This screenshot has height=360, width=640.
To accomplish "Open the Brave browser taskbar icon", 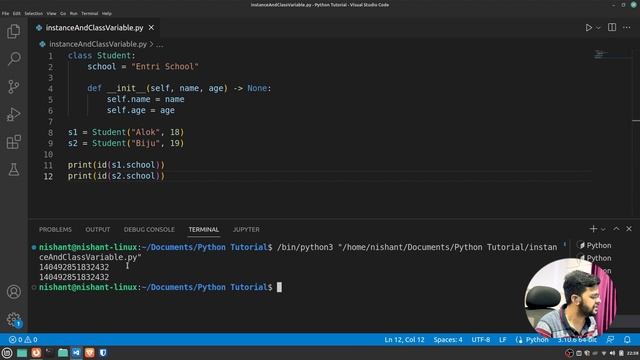I will pos(90,352).
